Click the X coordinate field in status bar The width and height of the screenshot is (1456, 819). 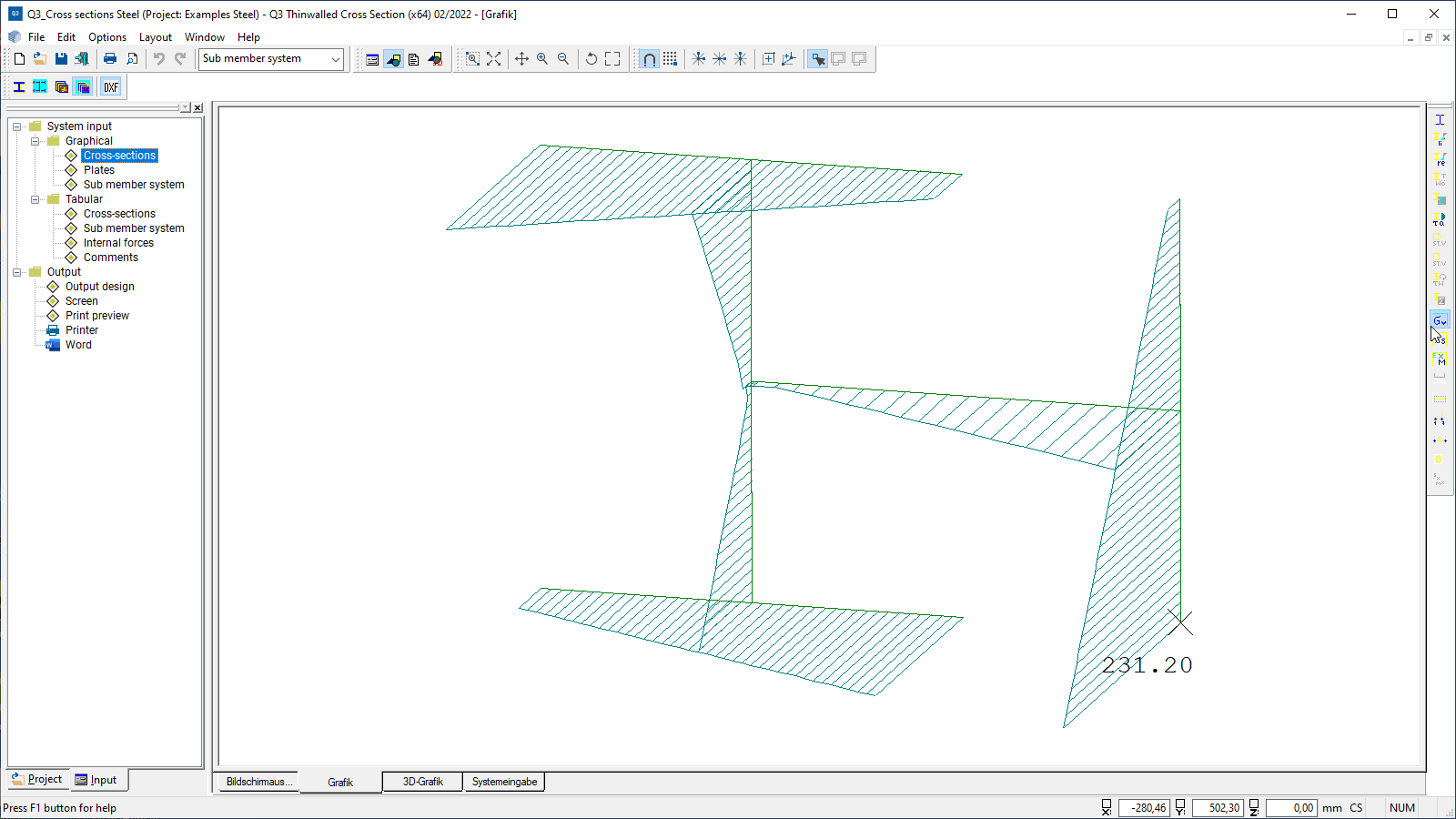point(1145,808)
